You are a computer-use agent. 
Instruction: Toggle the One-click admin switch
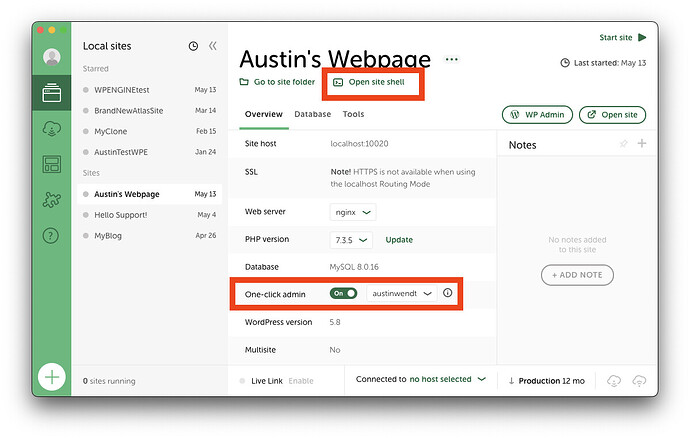[x=343, y=294]
